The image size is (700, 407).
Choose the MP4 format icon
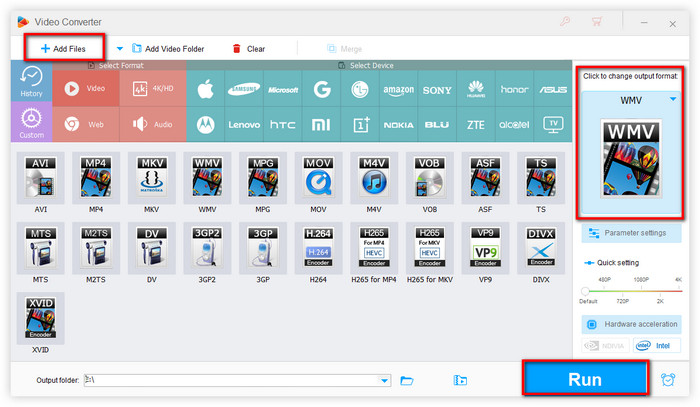coord(96,178)
